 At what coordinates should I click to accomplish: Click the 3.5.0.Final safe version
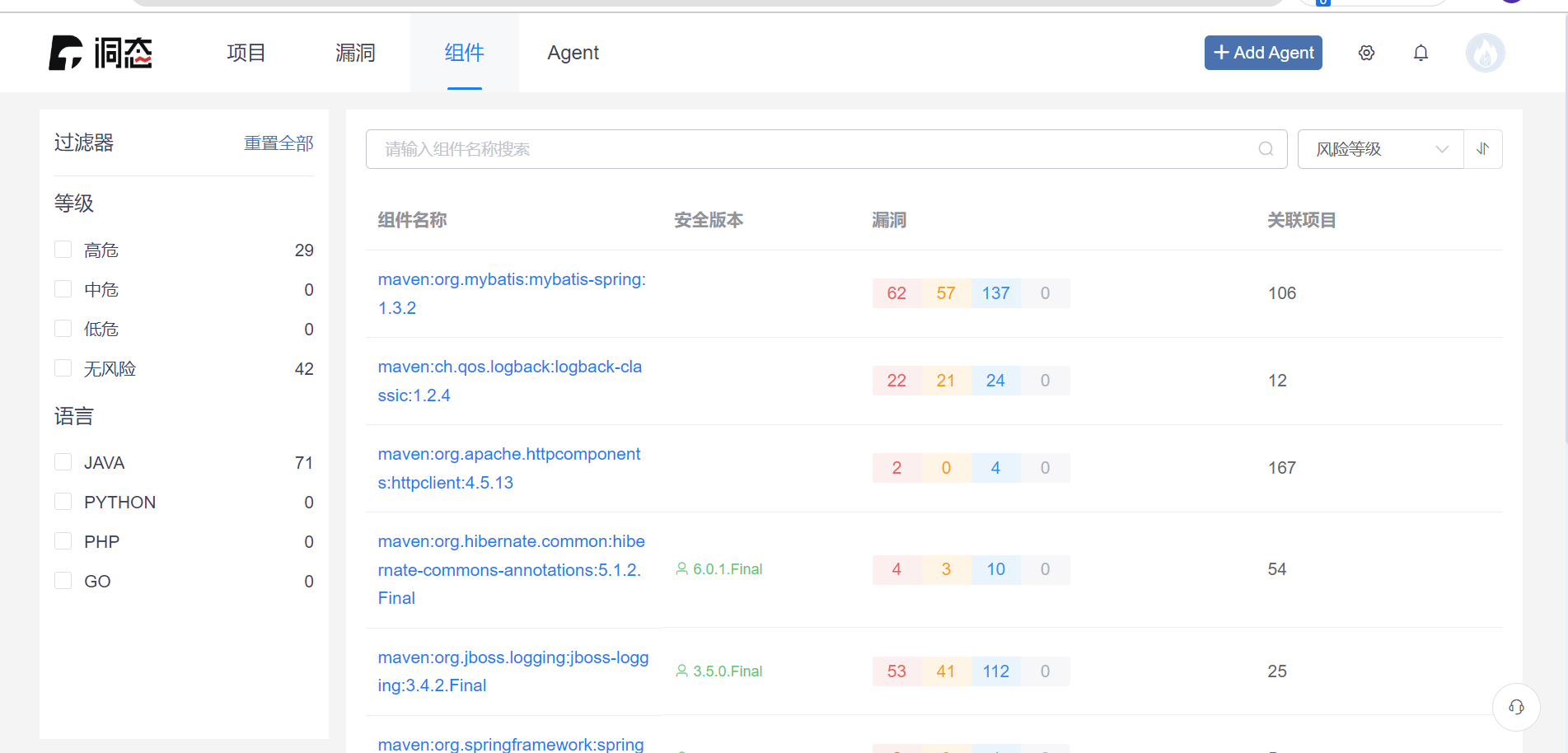(719, 671)
